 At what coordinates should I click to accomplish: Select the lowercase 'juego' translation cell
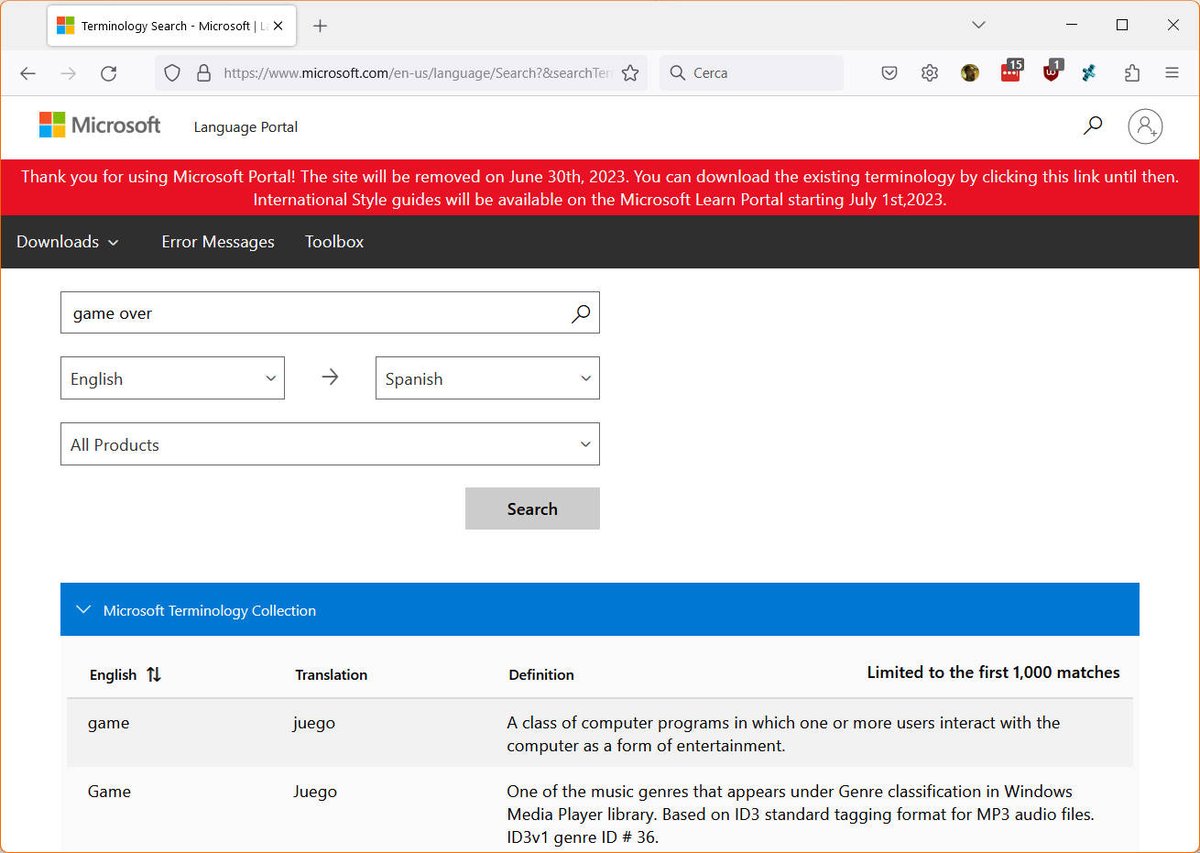point(314,723)
